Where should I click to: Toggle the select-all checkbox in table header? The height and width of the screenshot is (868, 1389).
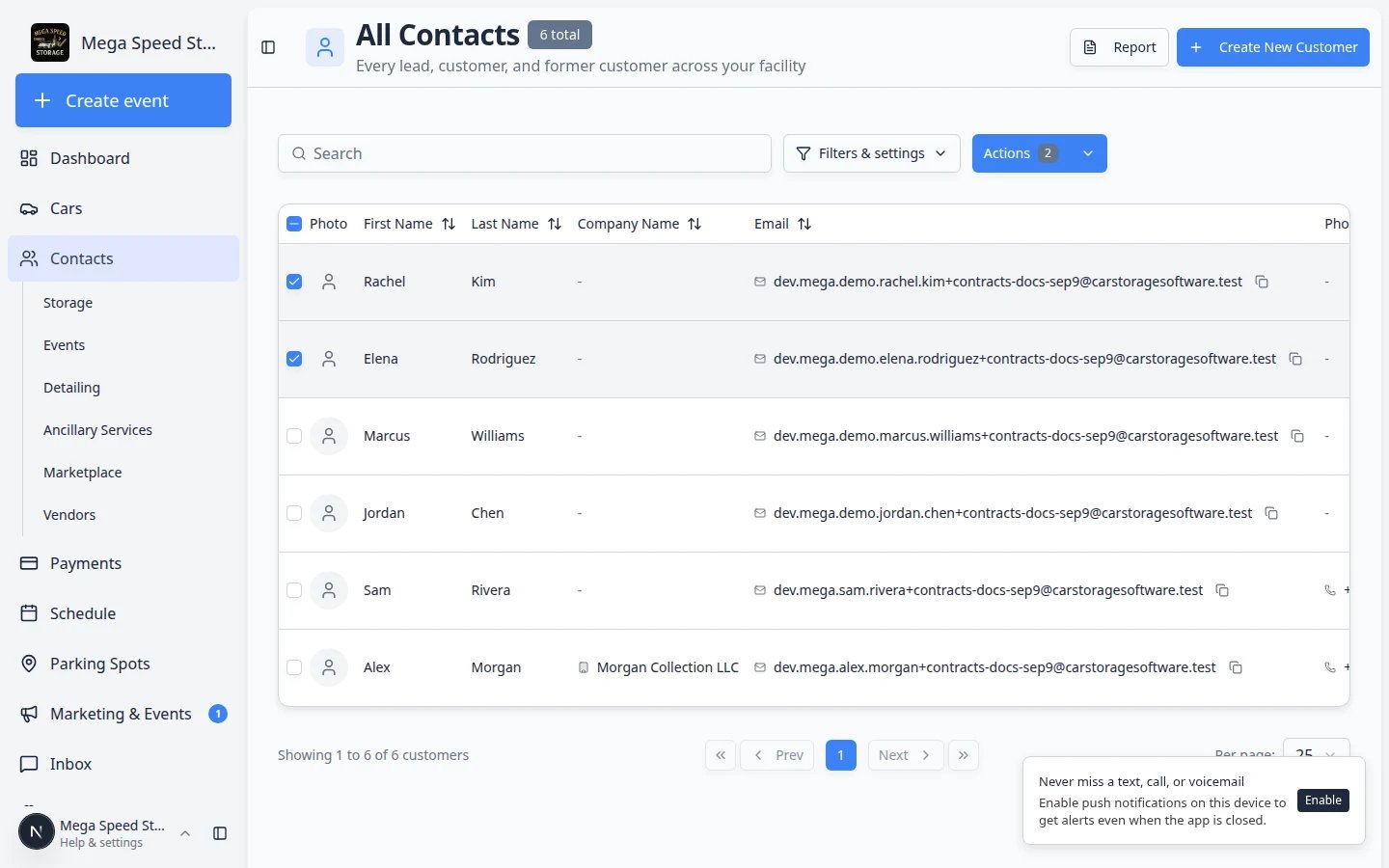[294, 224]
